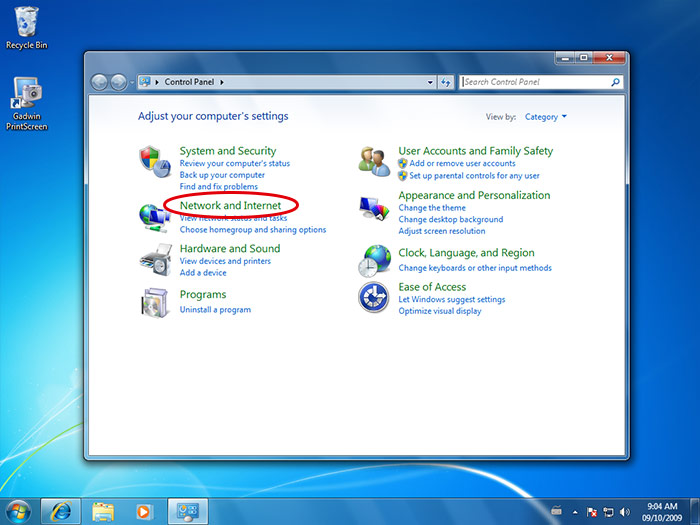This screenshot has height=525, width=700.
Task: Click the Appearance and Personalization monitor icon
Action: pyautogui.click(x=374, y=208)
